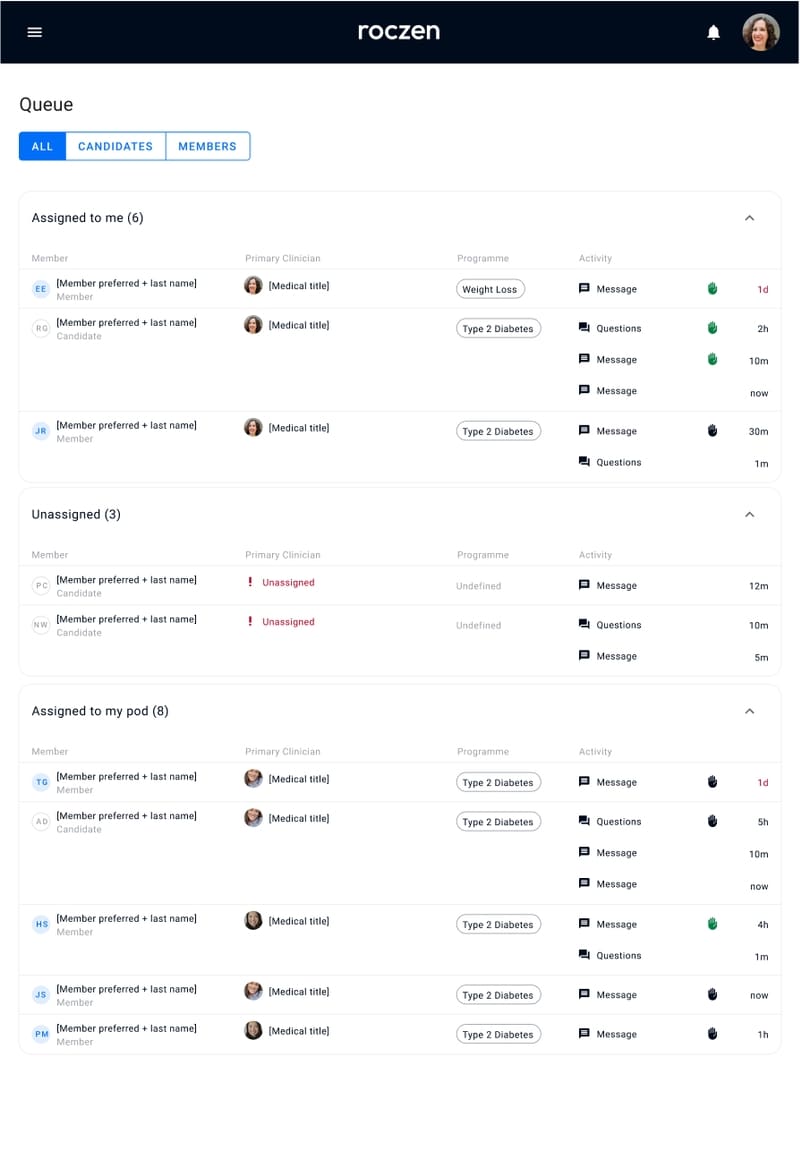Open the user profile avatar
The image size is (800, 1172).
click(x=760, y=32)
